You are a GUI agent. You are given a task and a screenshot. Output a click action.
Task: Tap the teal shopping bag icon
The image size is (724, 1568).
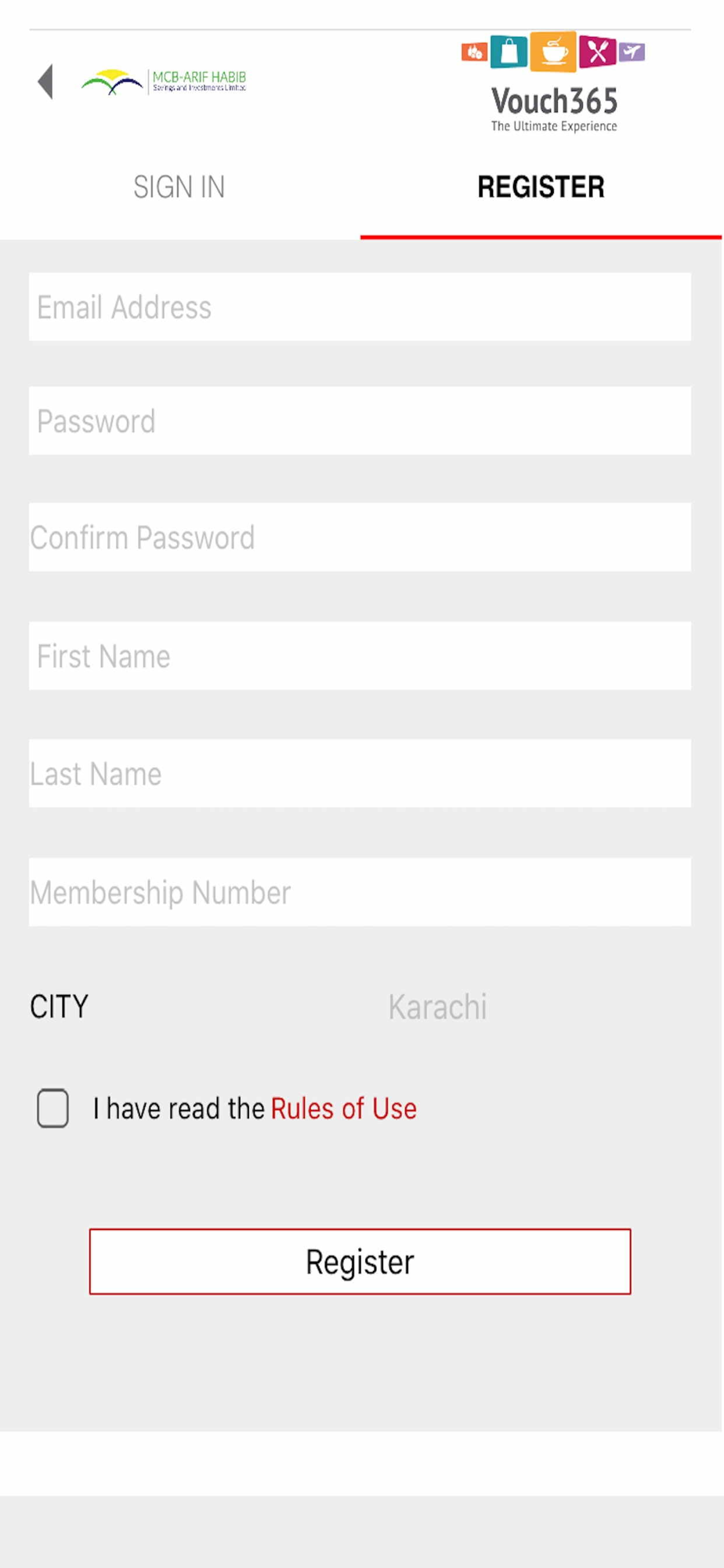coord(509,52)
